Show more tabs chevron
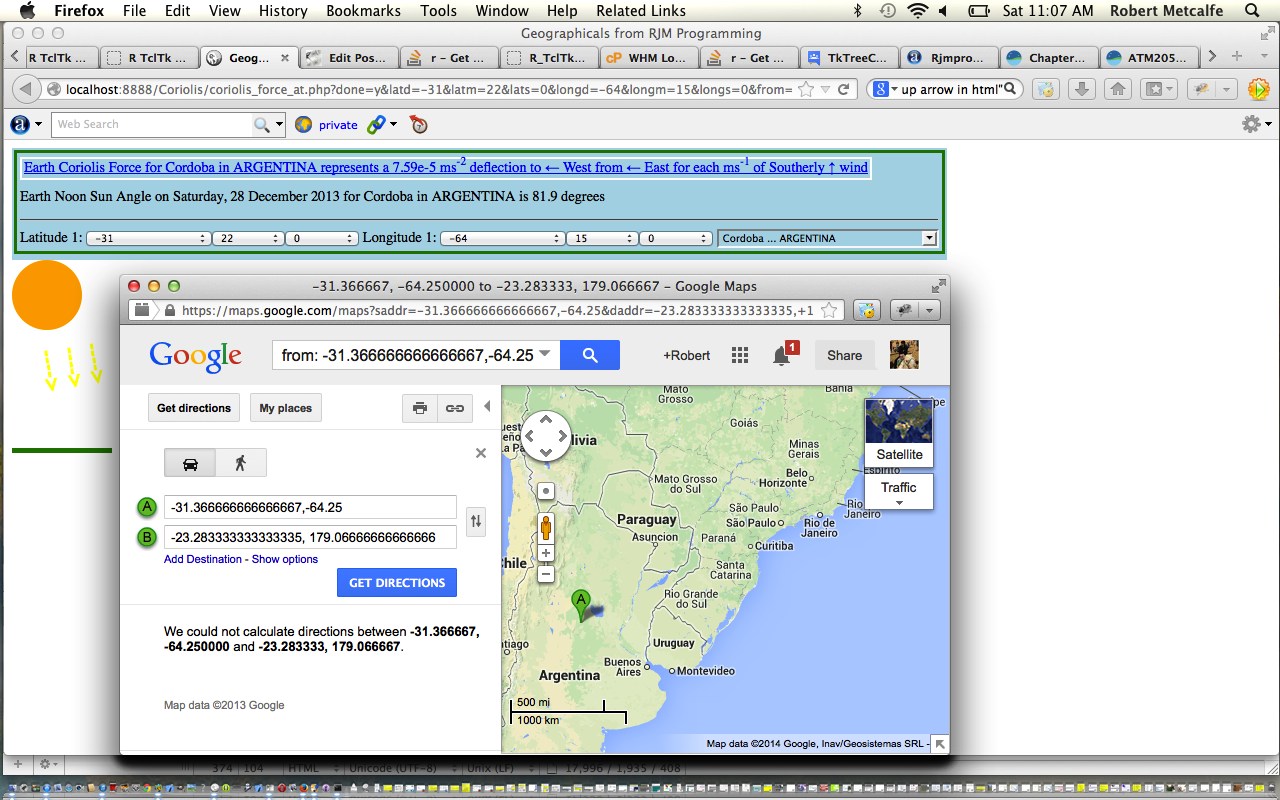 pyautogui.click(x=1212, y=56)
